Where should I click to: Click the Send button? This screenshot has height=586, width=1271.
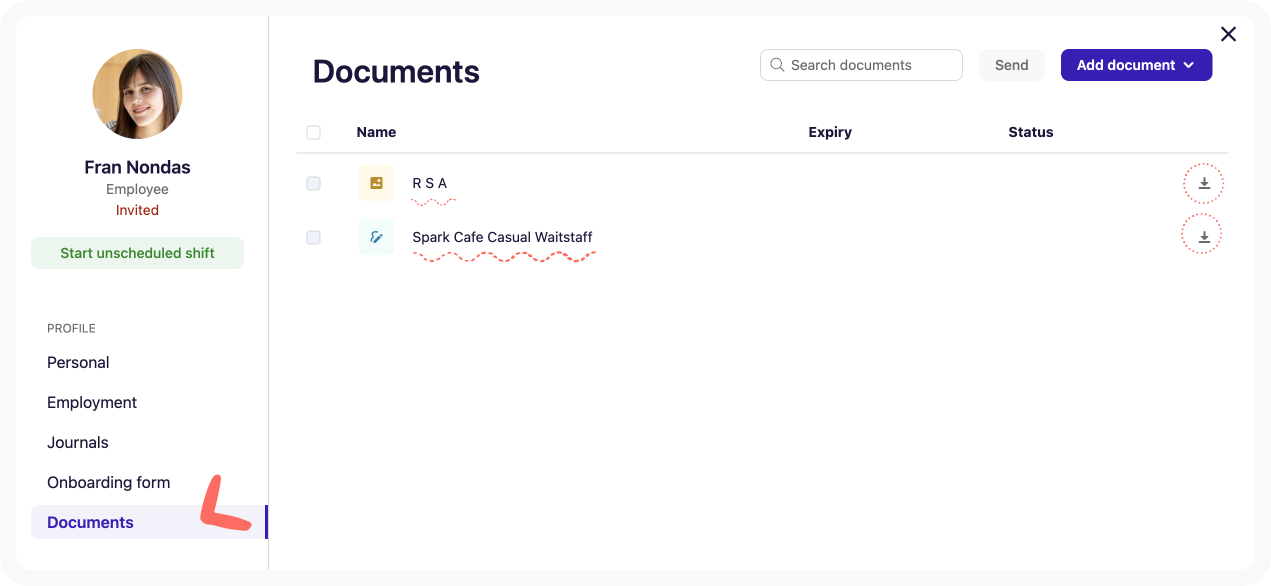pyautogui.click(x=1011, y=65)
